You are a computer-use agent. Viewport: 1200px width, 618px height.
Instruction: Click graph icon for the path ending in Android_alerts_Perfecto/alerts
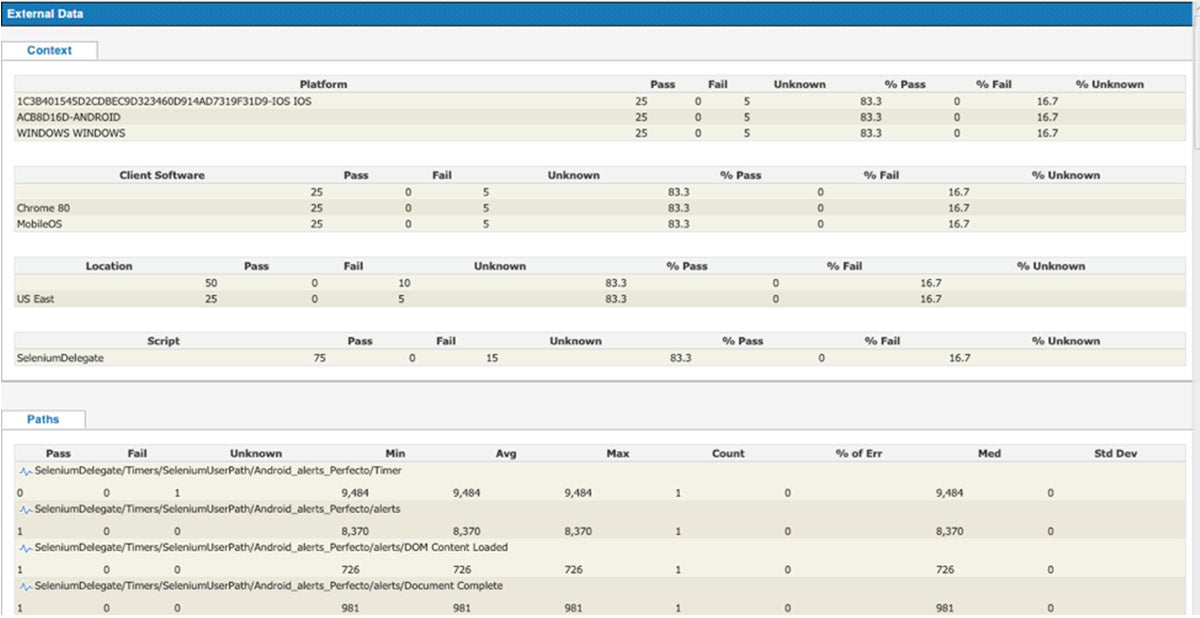click(x=26, y=509)
